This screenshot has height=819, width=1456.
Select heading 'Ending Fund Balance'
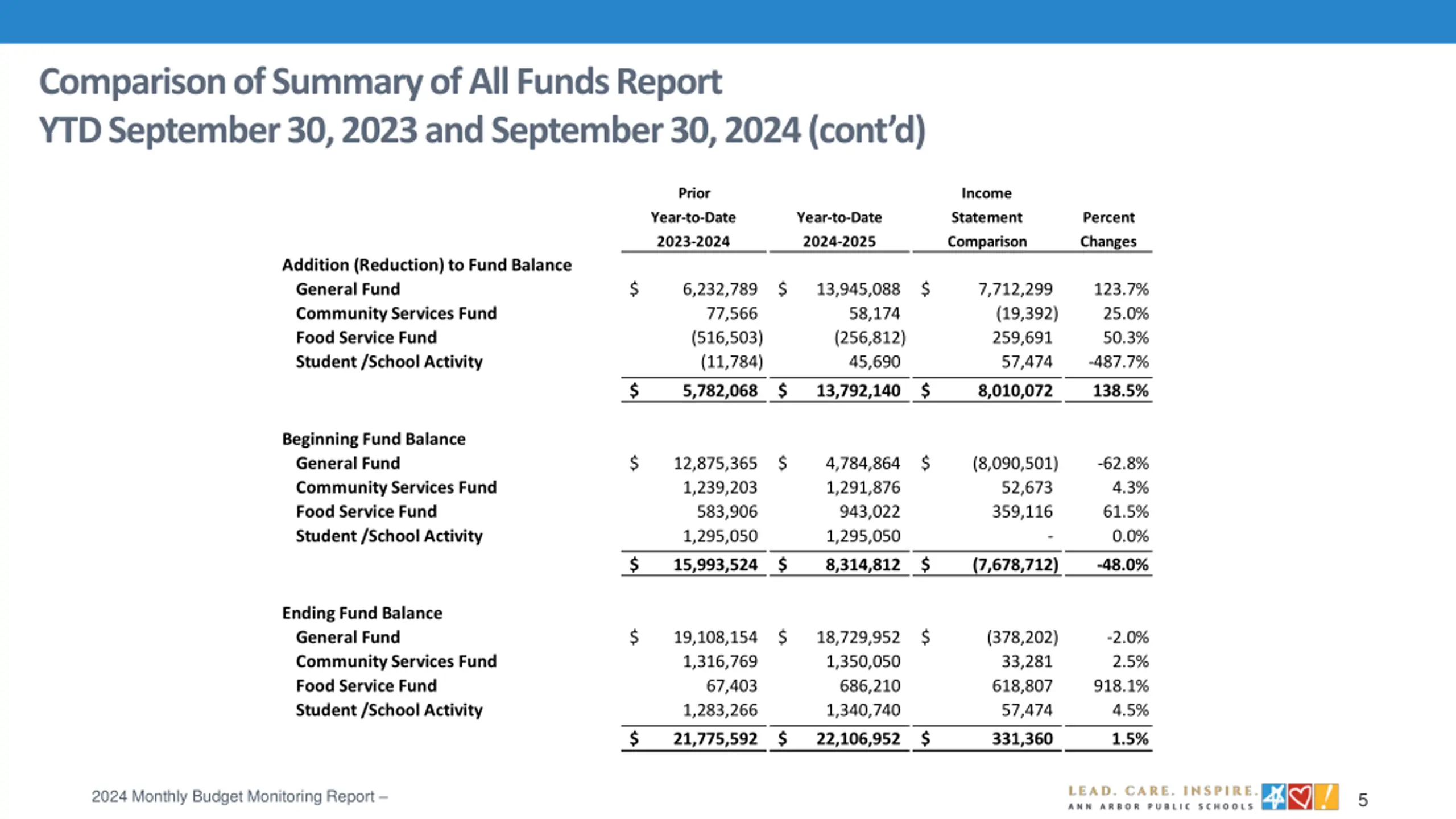click(362, 613)
